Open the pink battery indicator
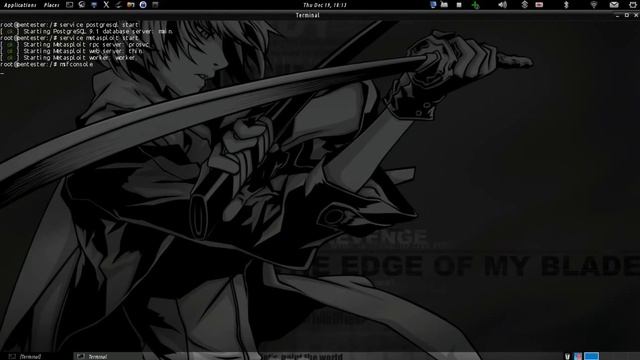This screenshot has width=640, height=360. pyautogui.click(x=539, y=5)
